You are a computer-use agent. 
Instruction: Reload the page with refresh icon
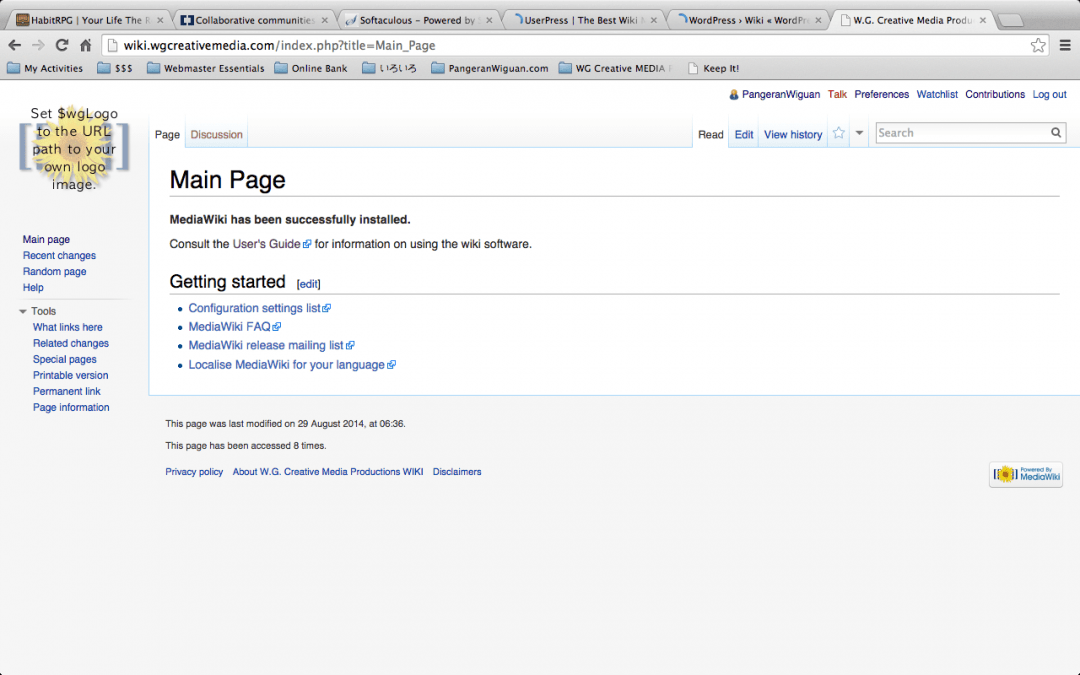point(62,45)
